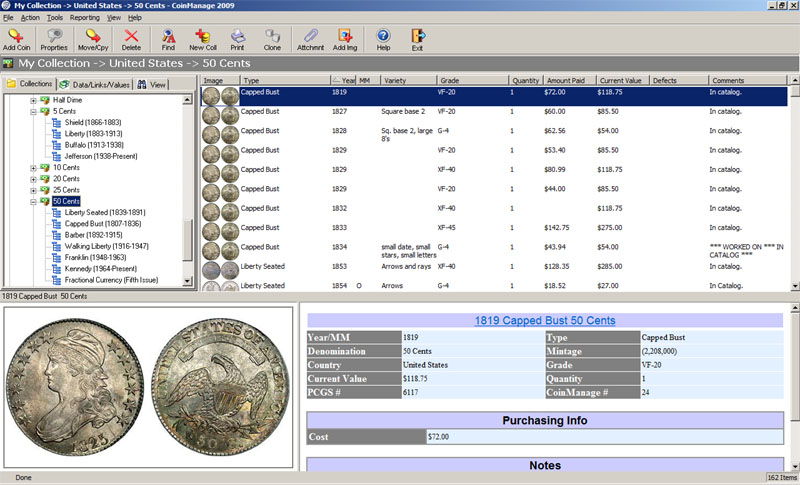
Task: Click the 1828 row coin thumbnail
Action: pos(220,135)
